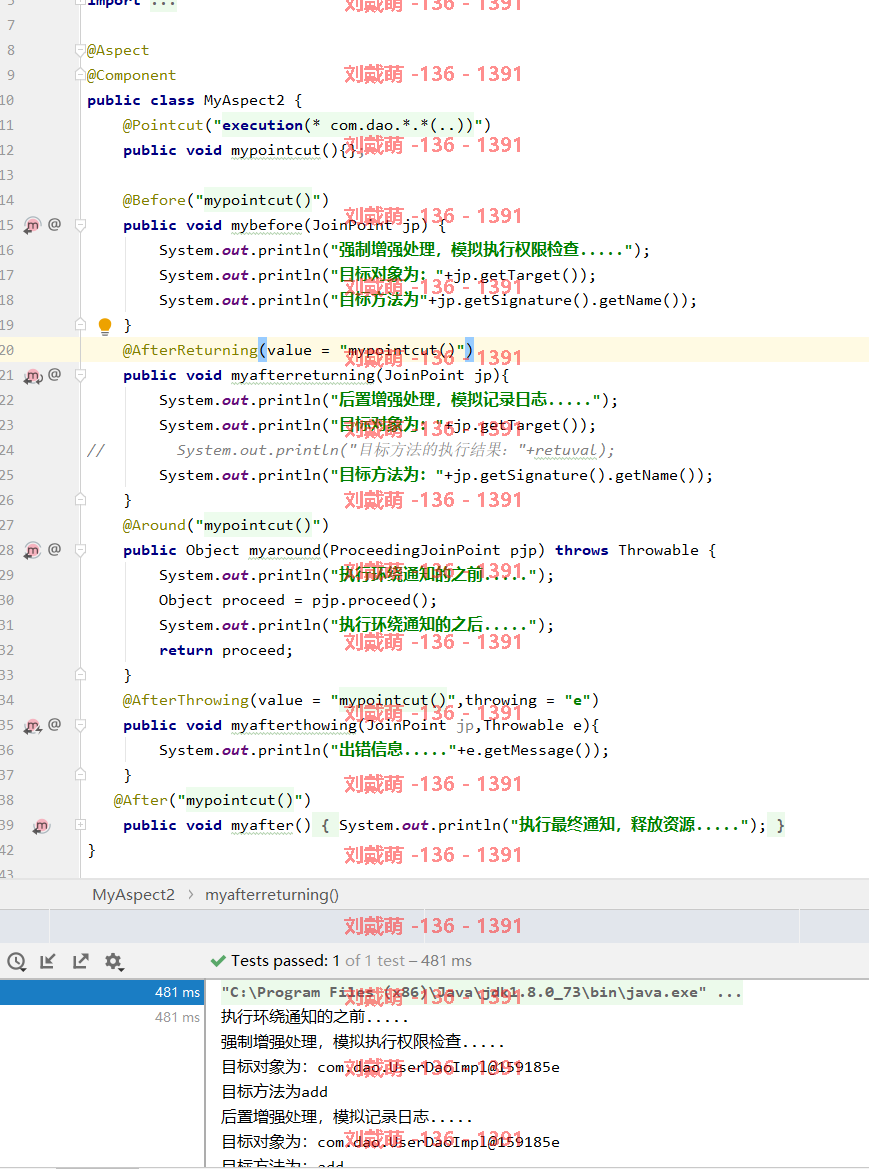Click the myafterreturning method name
Viewport: 869px width, 1169px height.
click(303, 376)
